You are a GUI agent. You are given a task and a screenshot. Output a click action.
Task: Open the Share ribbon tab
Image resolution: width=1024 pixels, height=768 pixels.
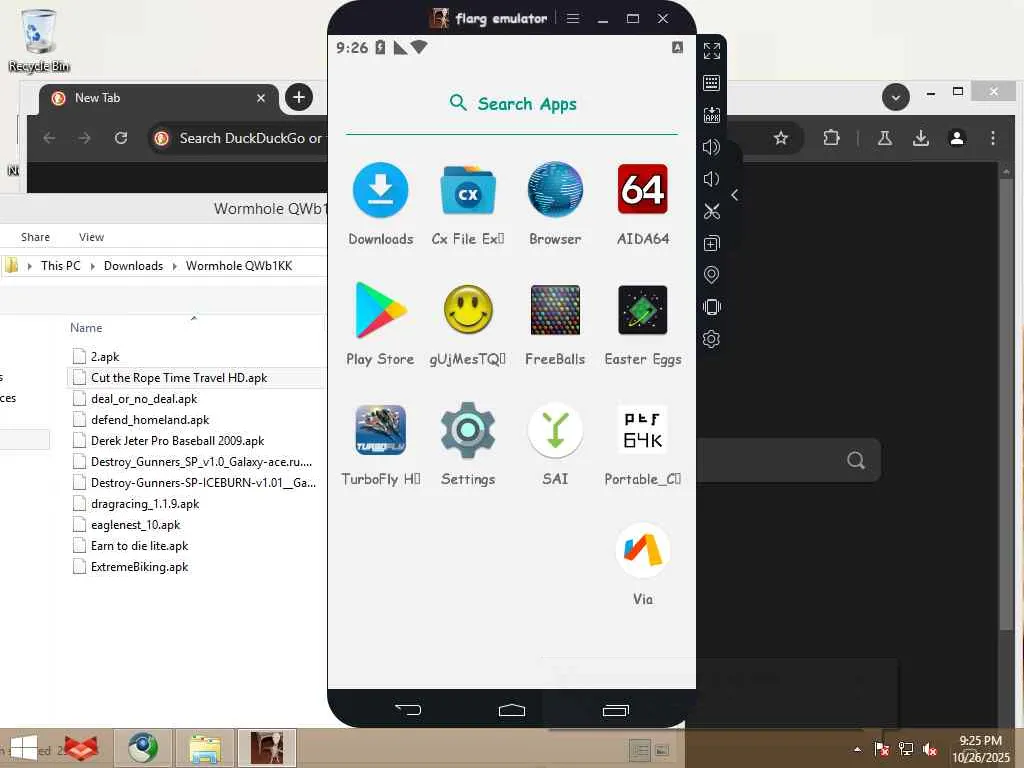point(35,237)
